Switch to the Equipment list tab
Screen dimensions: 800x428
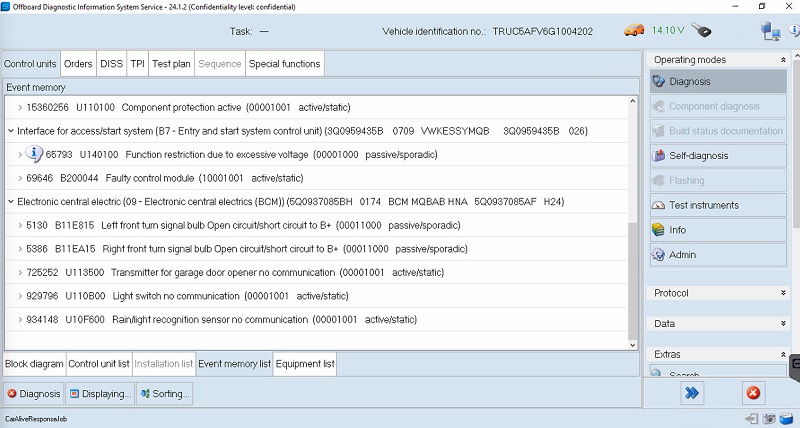[x=305, y=364]
